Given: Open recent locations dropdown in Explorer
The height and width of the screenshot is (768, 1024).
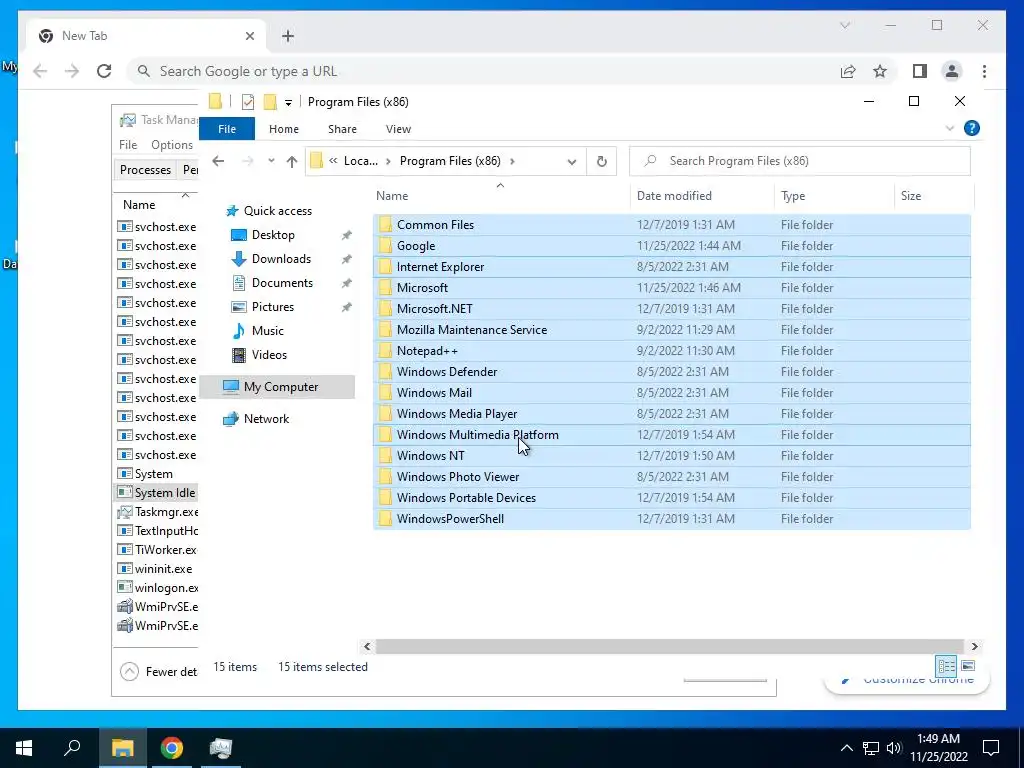Looking at the screenshot, I should pos(271,161).
